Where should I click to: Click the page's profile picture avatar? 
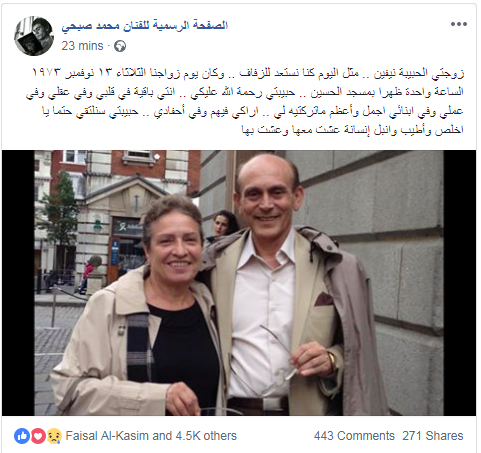[x=34, y=36]
